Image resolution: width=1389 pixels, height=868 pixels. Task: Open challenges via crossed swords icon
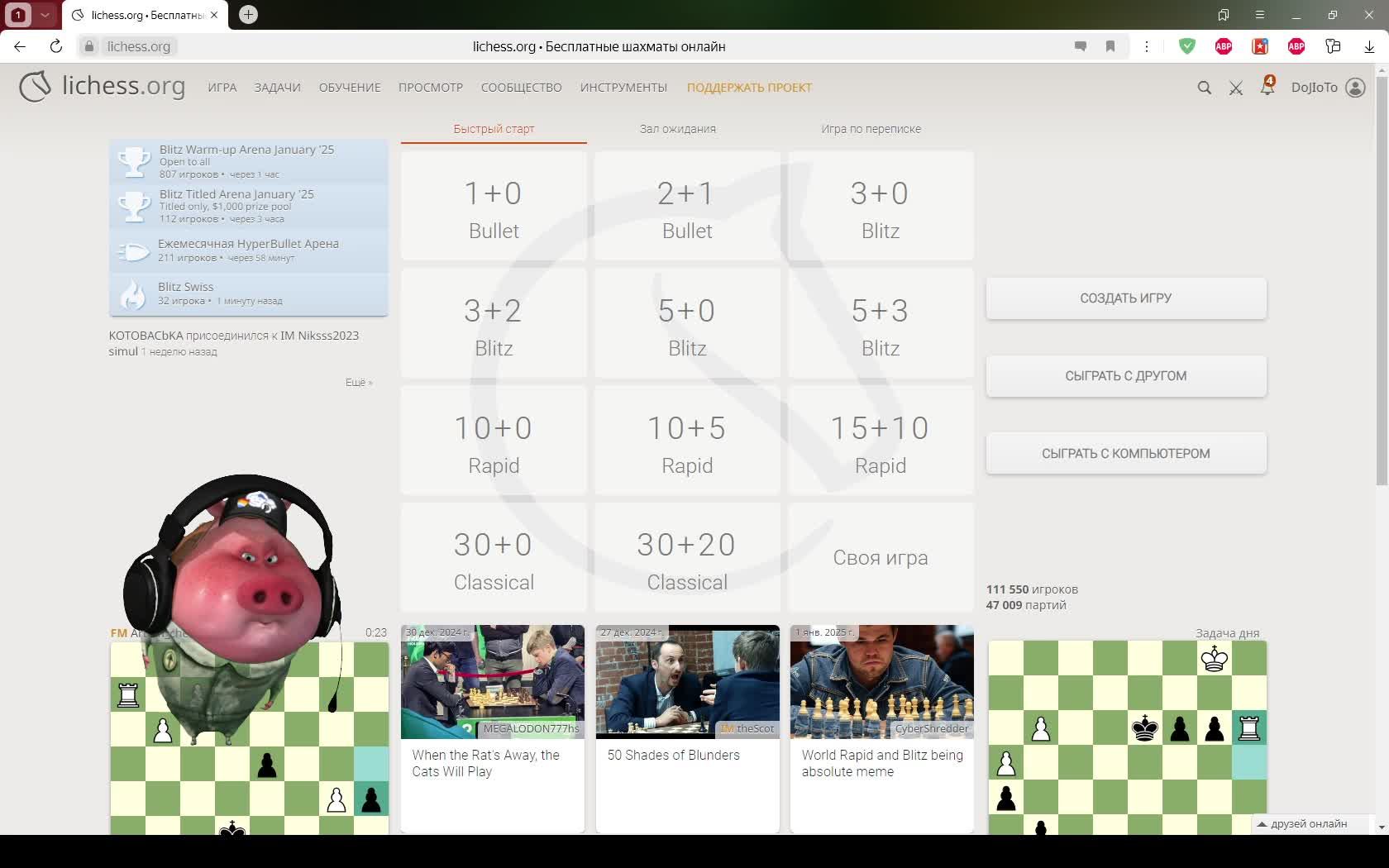[1235, 88]
